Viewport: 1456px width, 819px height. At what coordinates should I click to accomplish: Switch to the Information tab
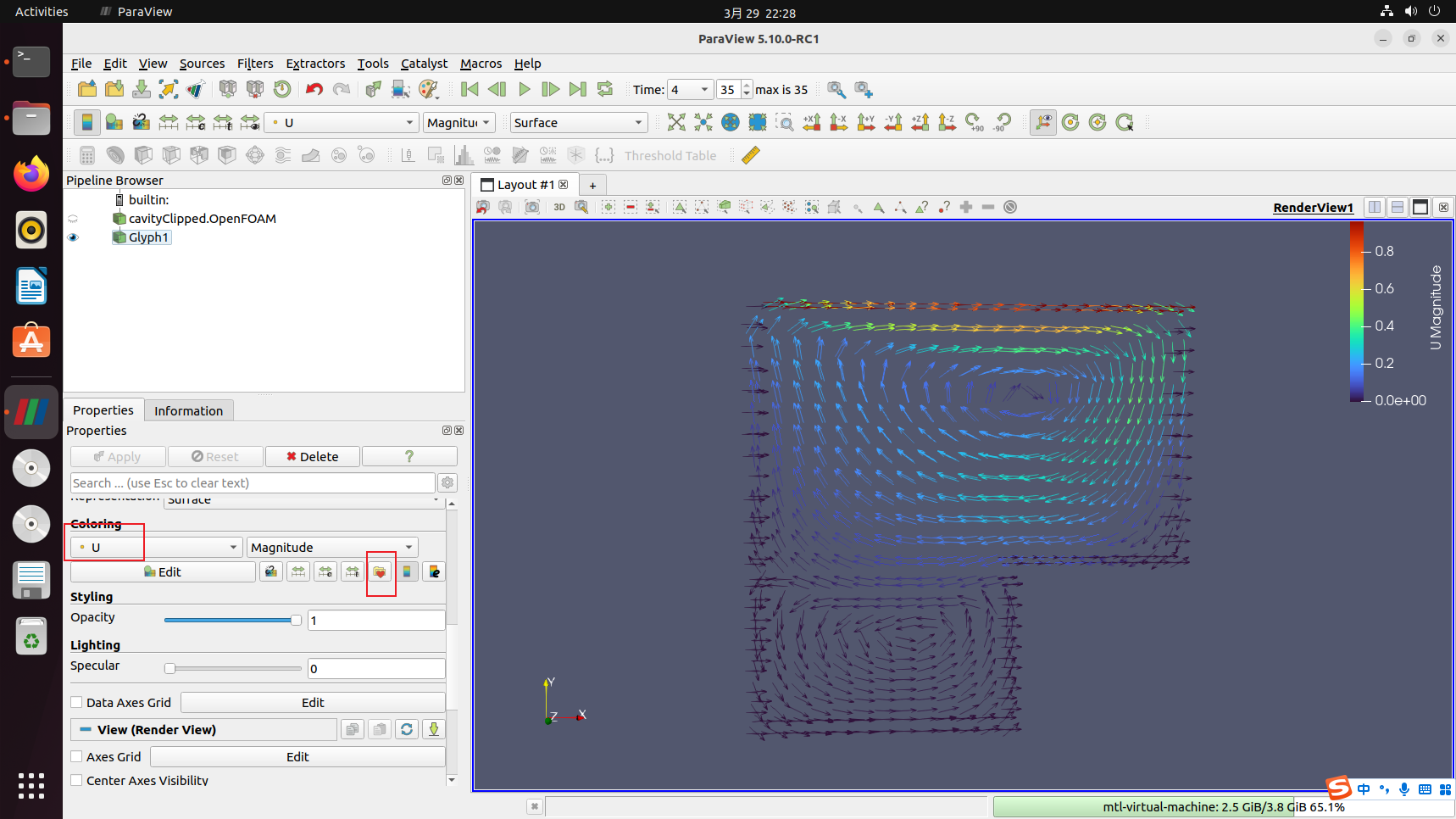(188, 410)
